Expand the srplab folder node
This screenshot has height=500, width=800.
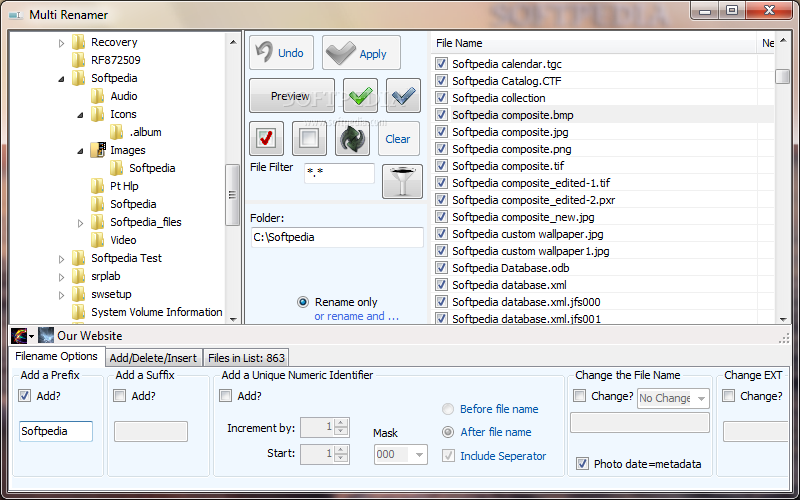click(x=61, y=277)
